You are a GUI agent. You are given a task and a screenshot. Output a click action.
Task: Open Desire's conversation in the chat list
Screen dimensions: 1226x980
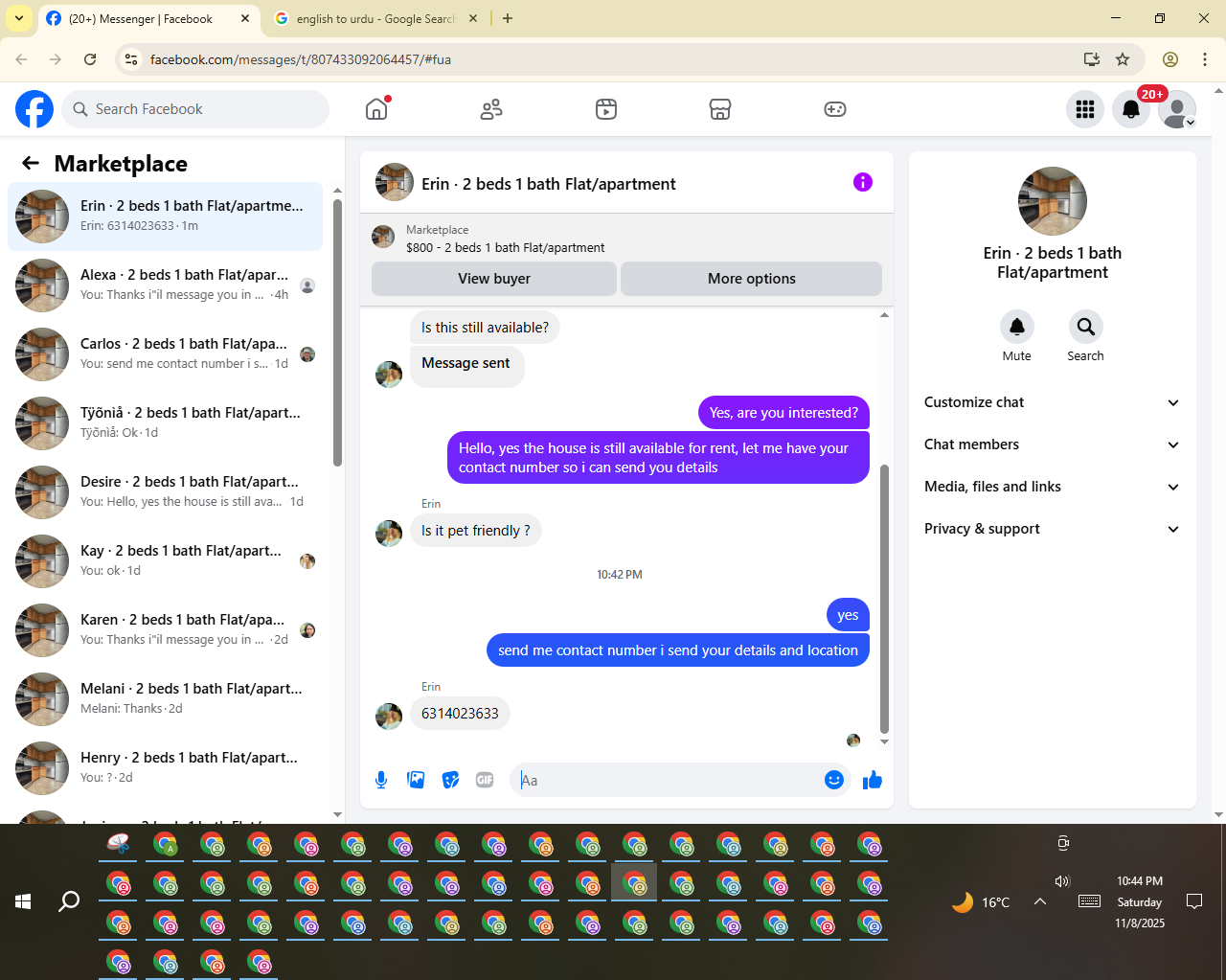(165, 492)
